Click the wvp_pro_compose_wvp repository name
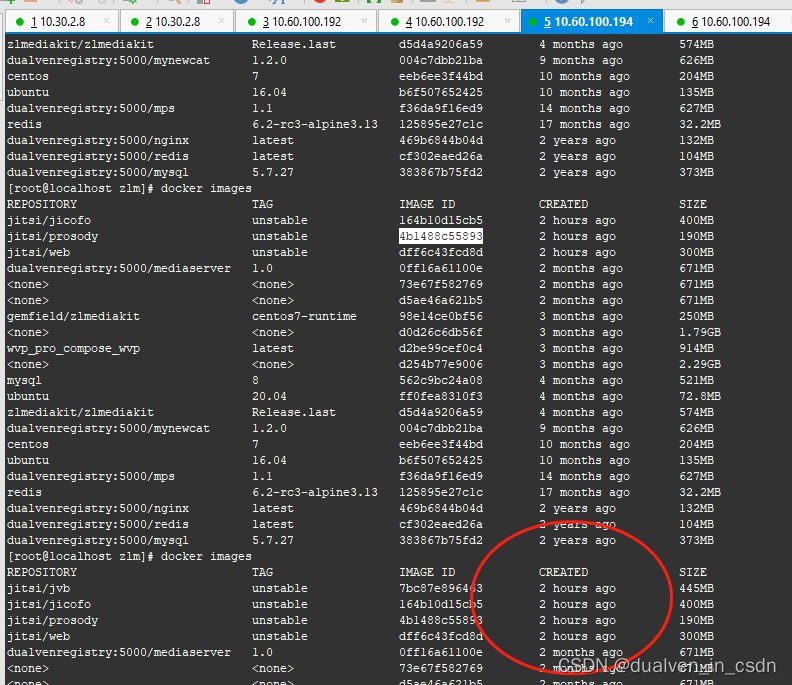The image size is (792, 685). pyautogui.click(x=73, y=349)
